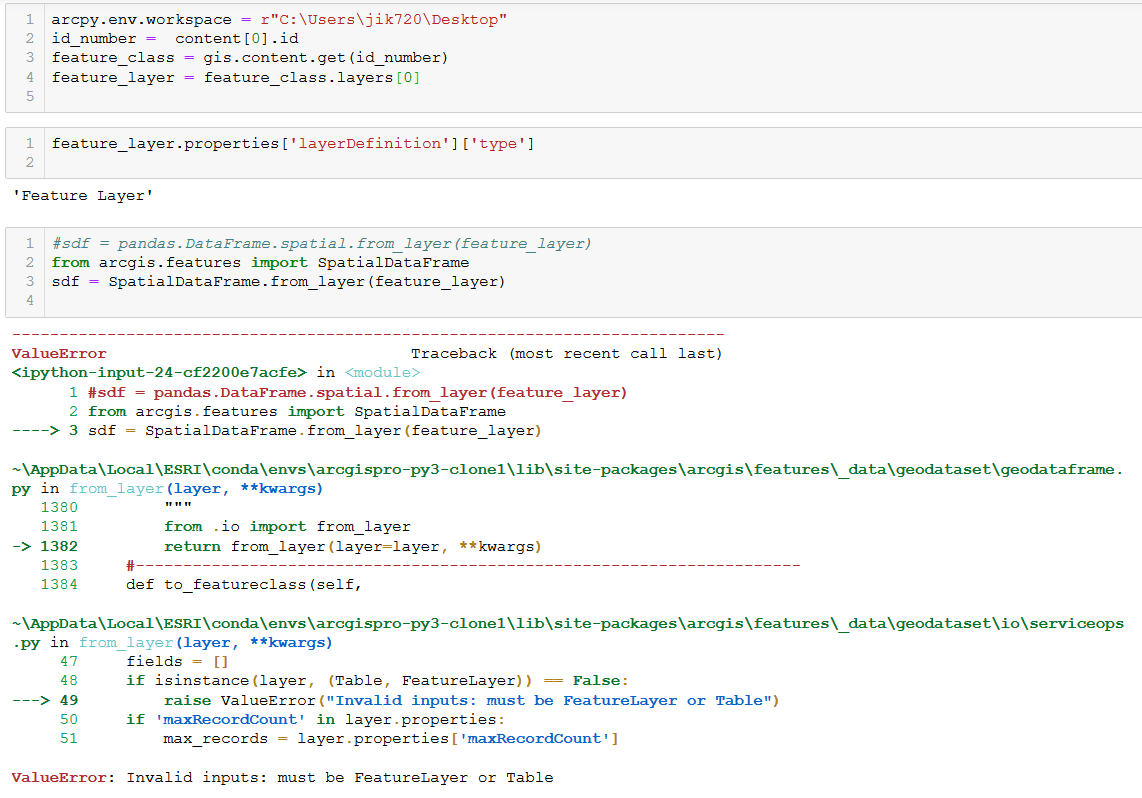
Task: Click traceback line 47 'fields = []'
Action: [x=178, y=662]
